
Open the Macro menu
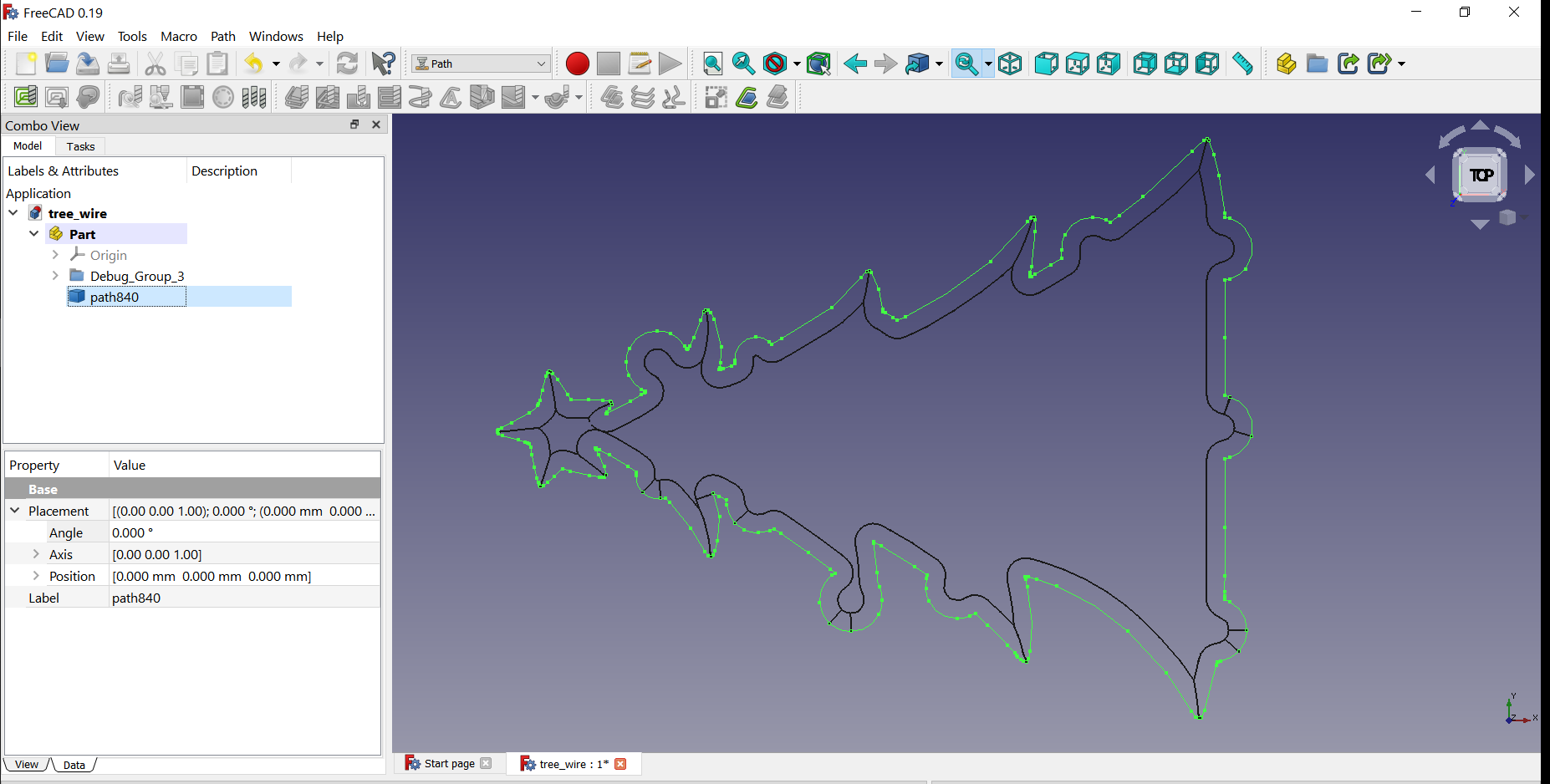tap(179, 36)
